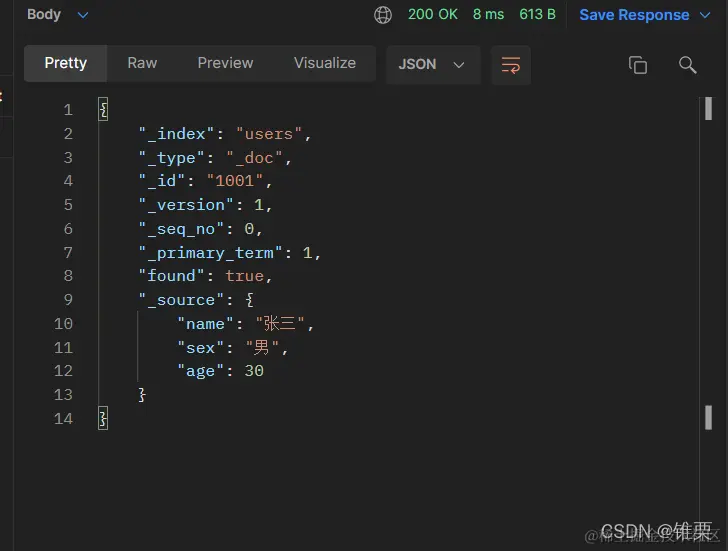This screenshot has width=728, height=551.
Task: Switch to the Raw tab
Action: click(142, 63)
